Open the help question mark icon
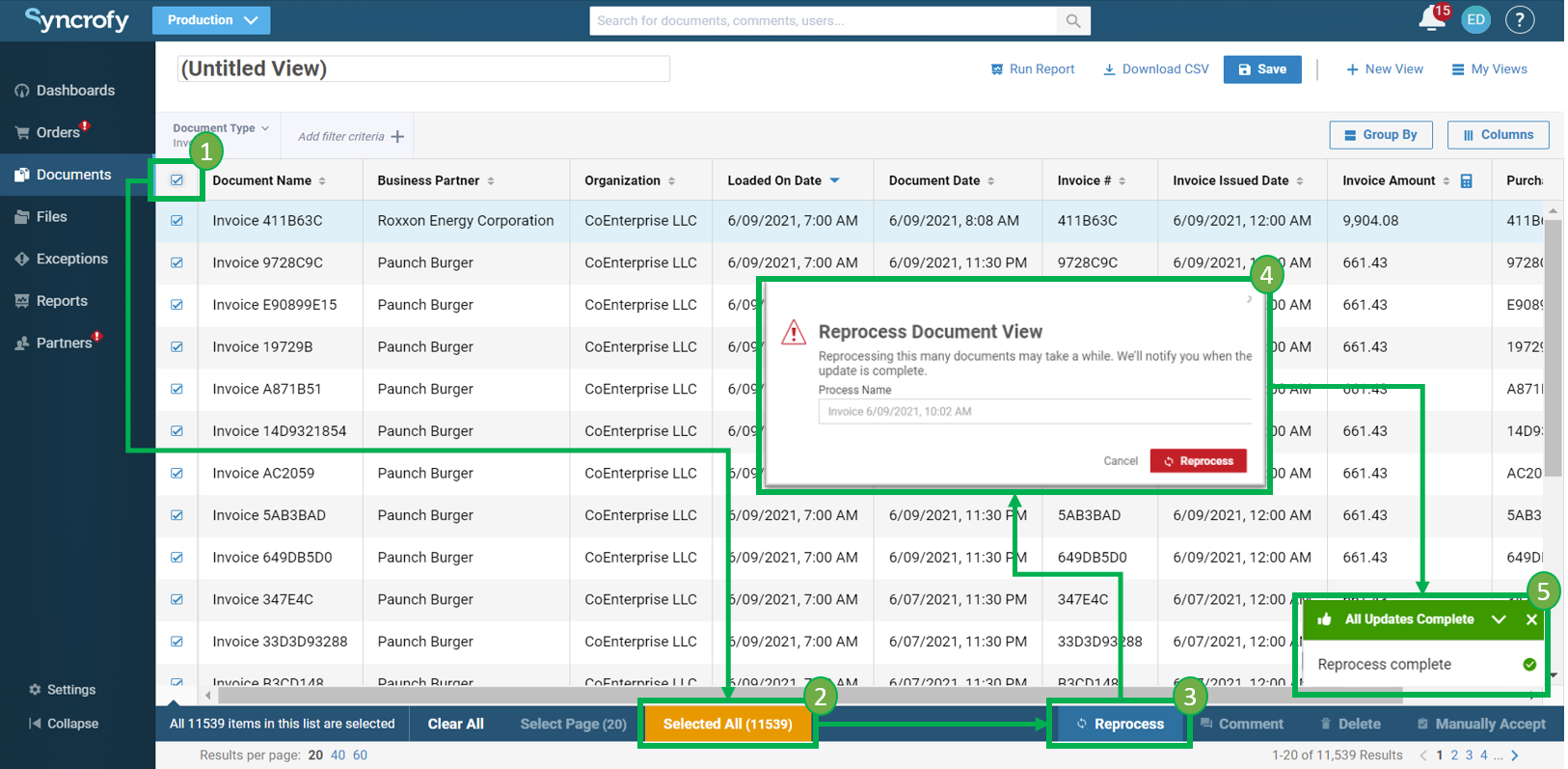This screenshot has height=769, width=1568. (x=1520, y=19)
